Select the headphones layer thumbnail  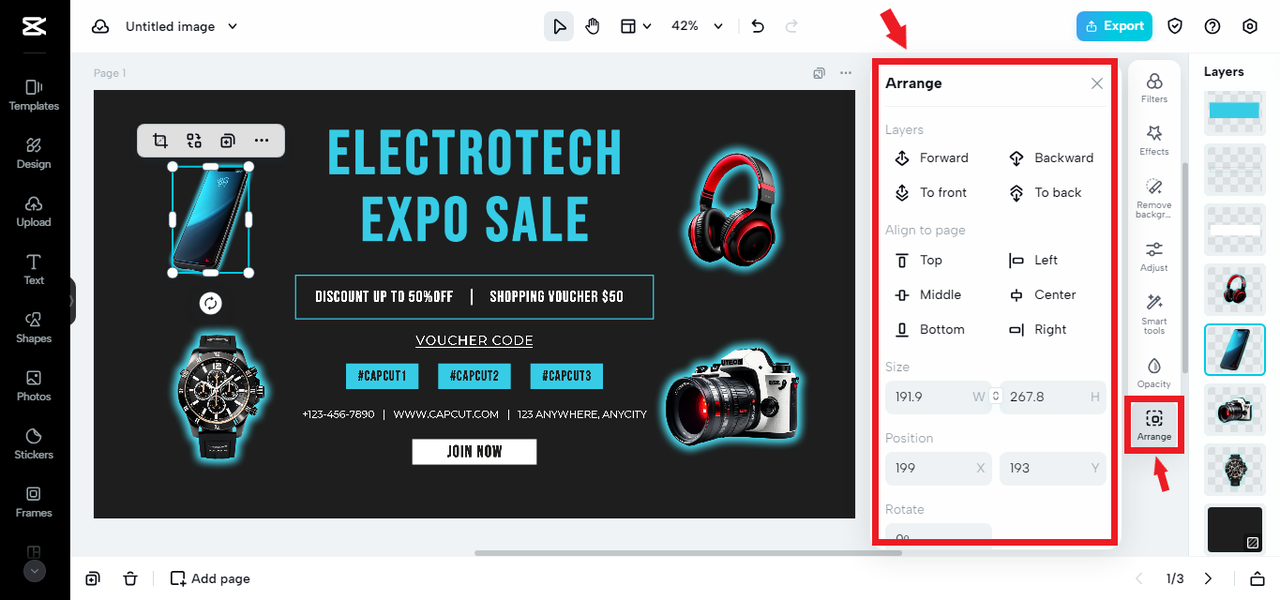point(1234,289)
